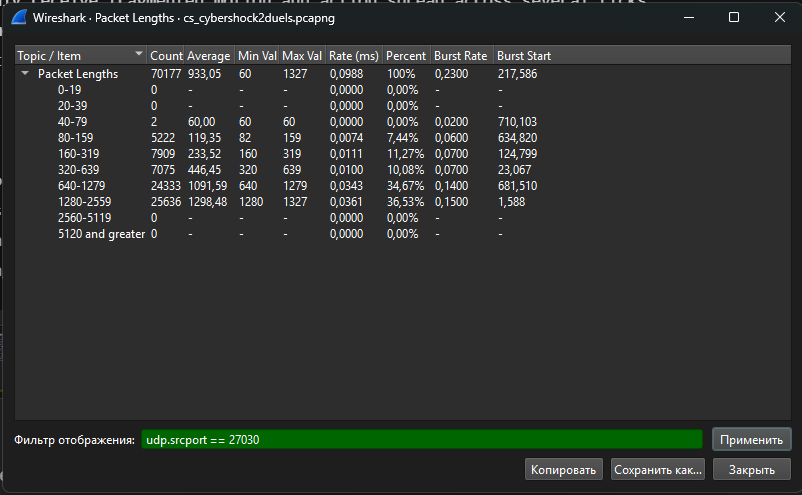802x495 pixels.
Task: Select the 640-1279 packet length row
Action: pyautogui.click(x=81, y=185)
